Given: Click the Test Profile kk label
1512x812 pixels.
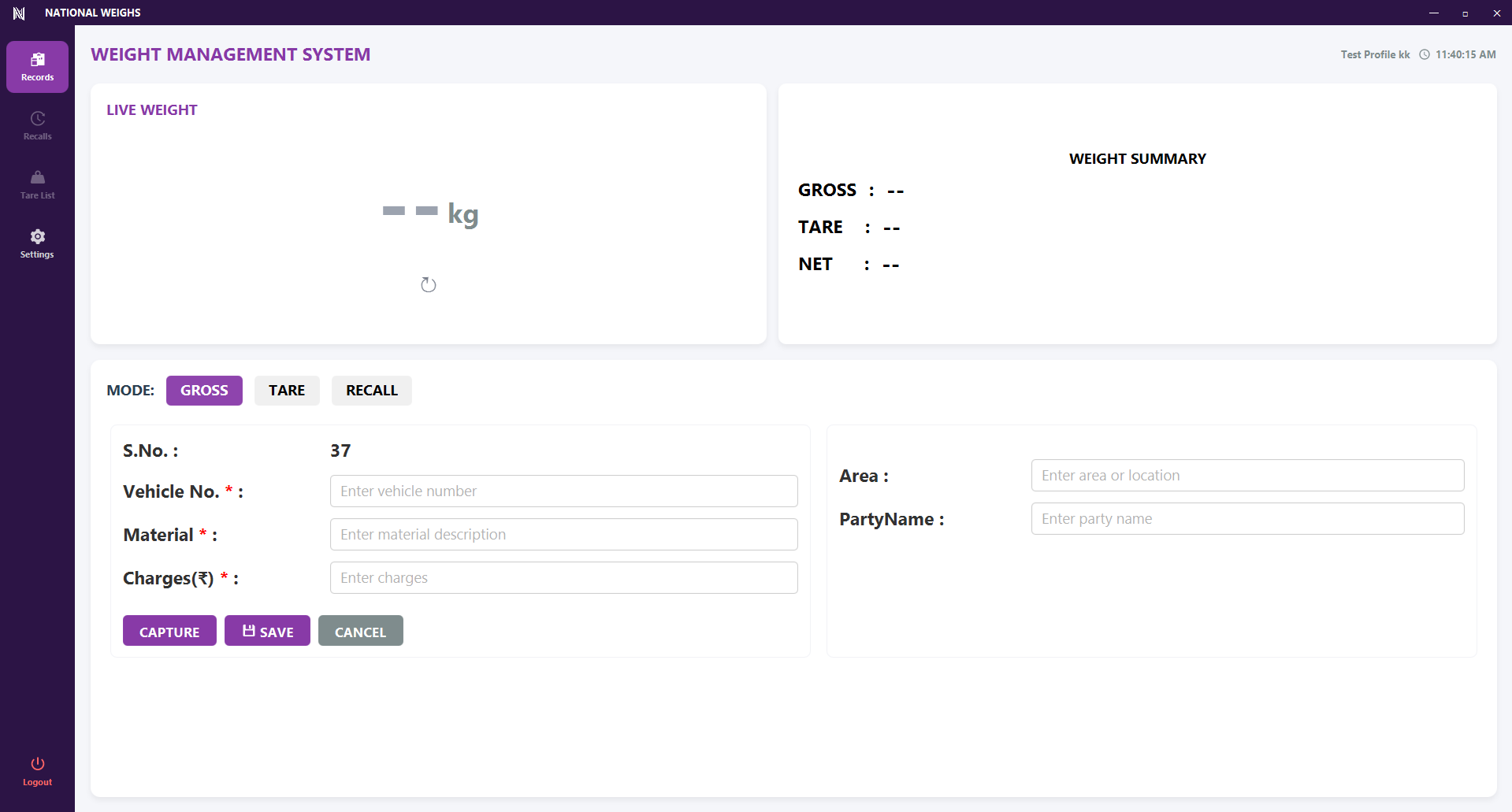Looking at the screenshot, I should (1376, 54).
